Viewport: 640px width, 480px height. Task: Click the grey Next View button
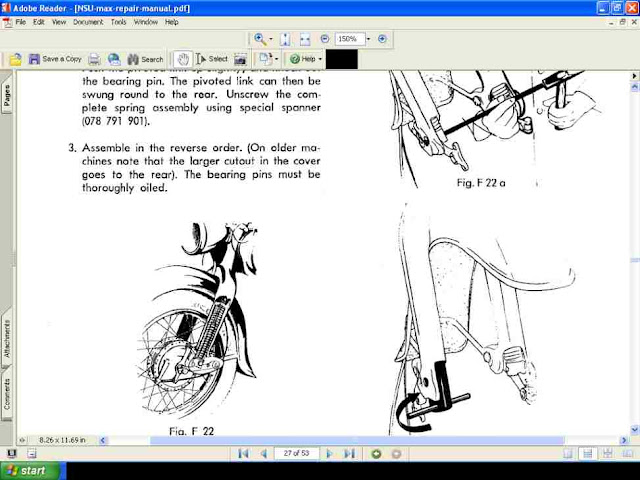[396, 453]
